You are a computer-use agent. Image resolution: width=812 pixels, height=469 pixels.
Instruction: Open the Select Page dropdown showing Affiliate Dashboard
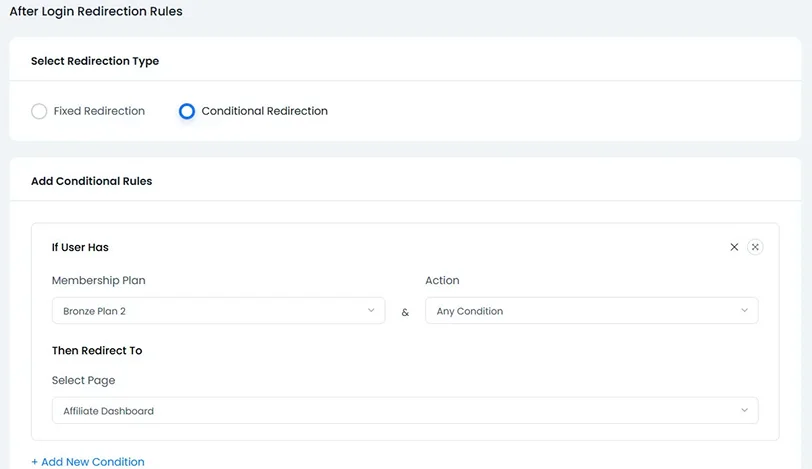pos(405,411)
